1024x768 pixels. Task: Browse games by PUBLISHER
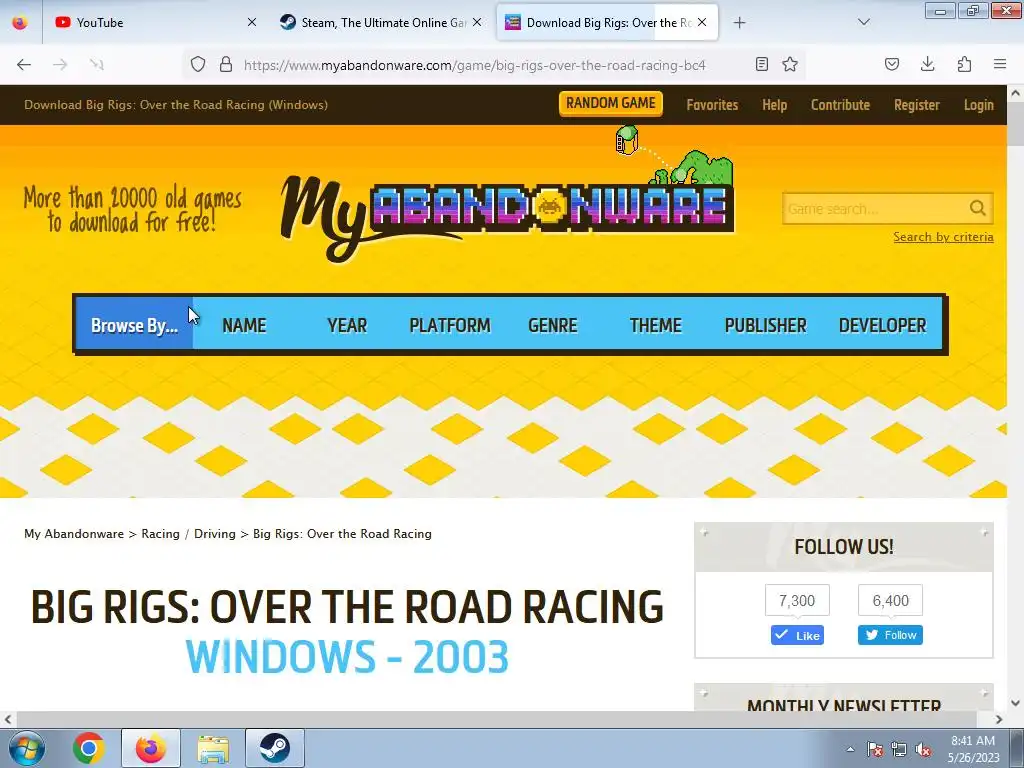pos(765,325)
